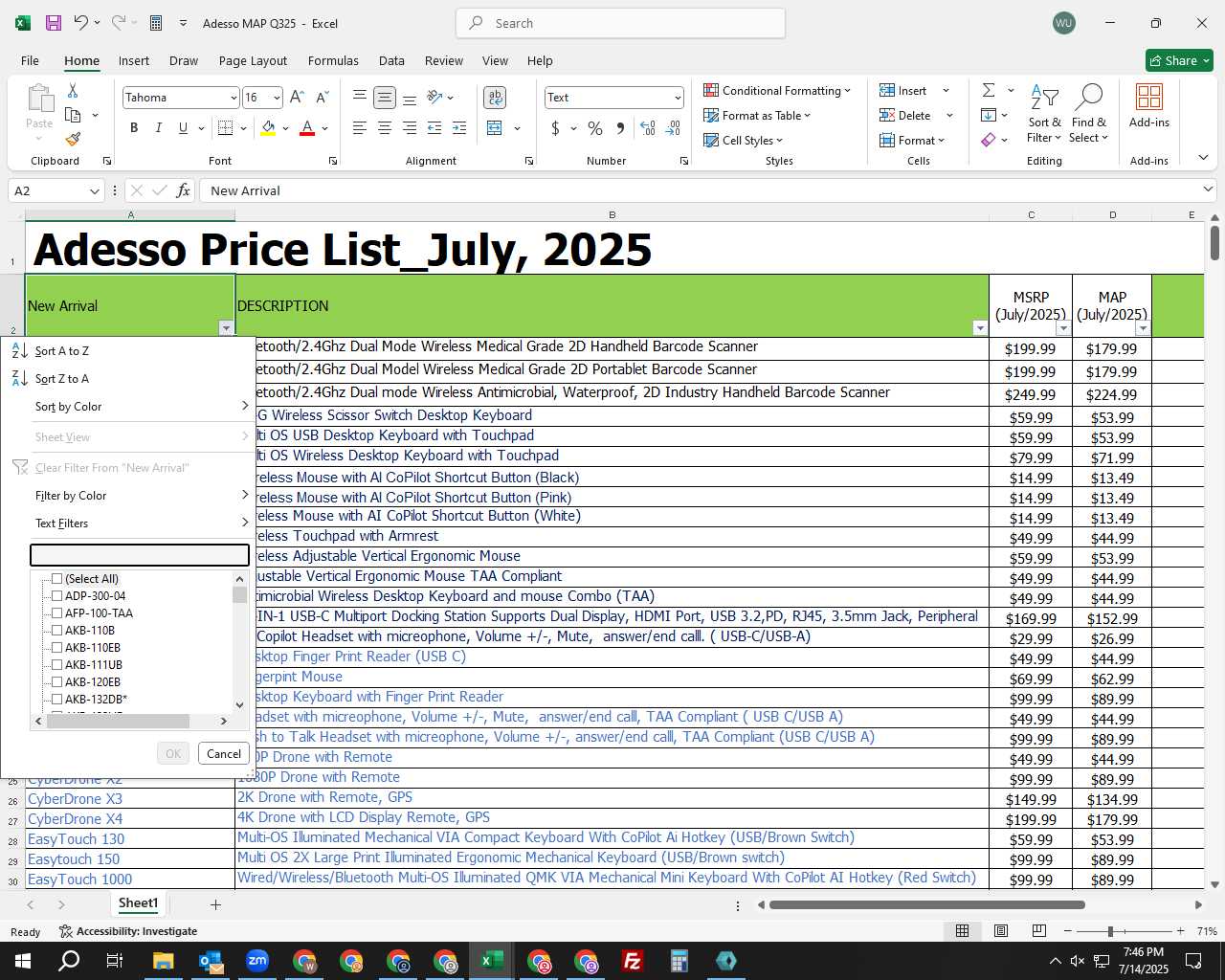Open File Explorer from taskbar
Image resolution: width=1225 pixels, height=980 pixels.
pos(163,961)
